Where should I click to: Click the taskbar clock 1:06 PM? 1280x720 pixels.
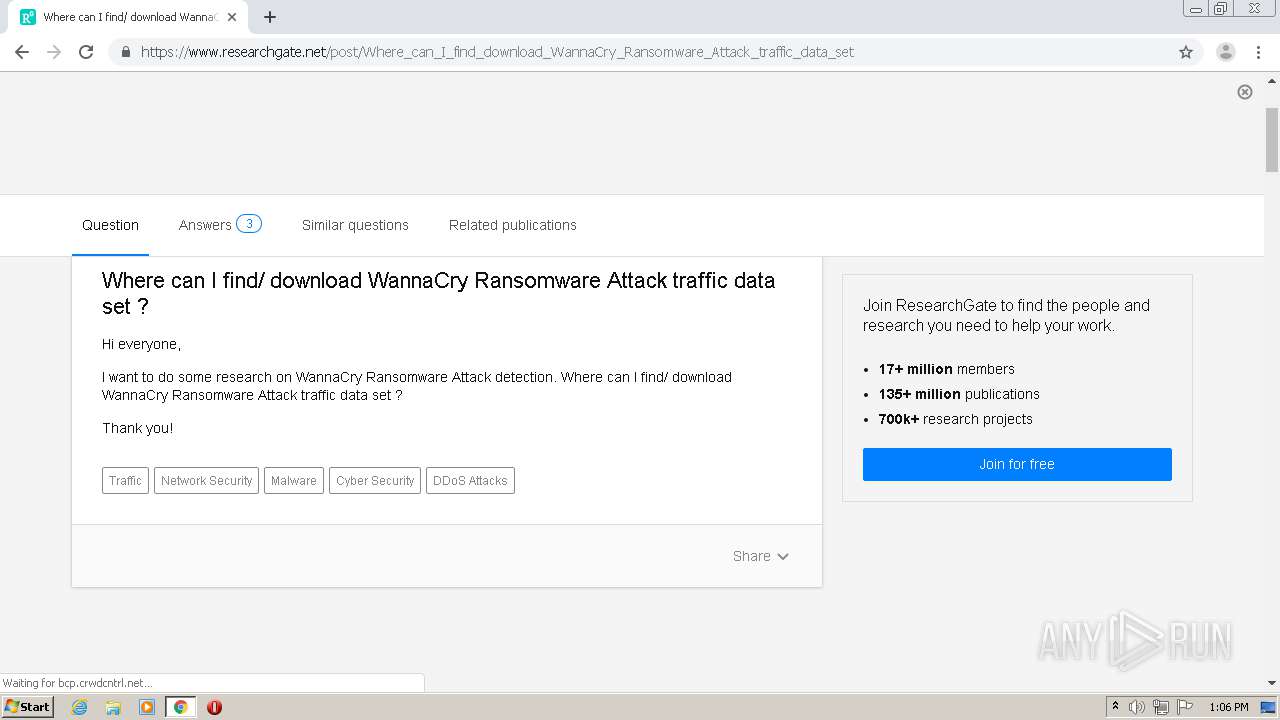[1229, 707]
